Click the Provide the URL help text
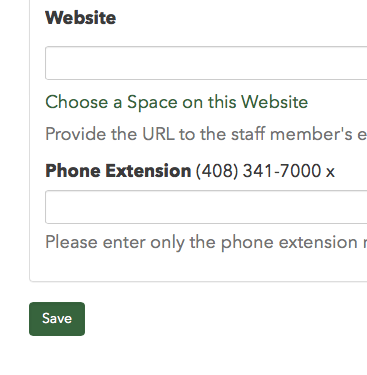 pos(206,134)
